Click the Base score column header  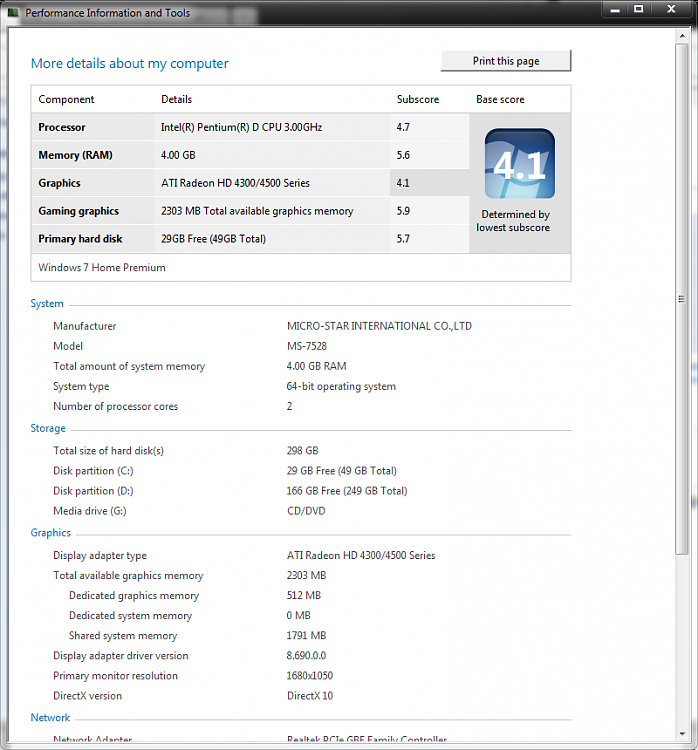[500, 99]
